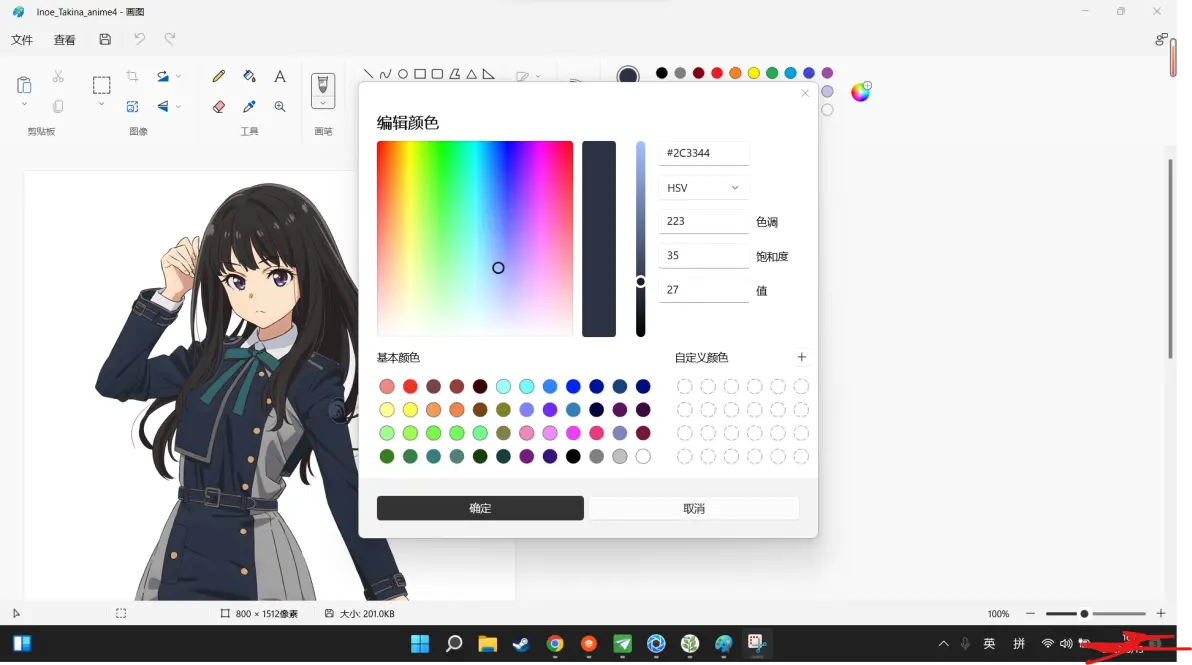Image resolution: width=1192 pixels, height=665 pixels.
Task: Click the Copy icon below scissors
Action: pos(58,106)
